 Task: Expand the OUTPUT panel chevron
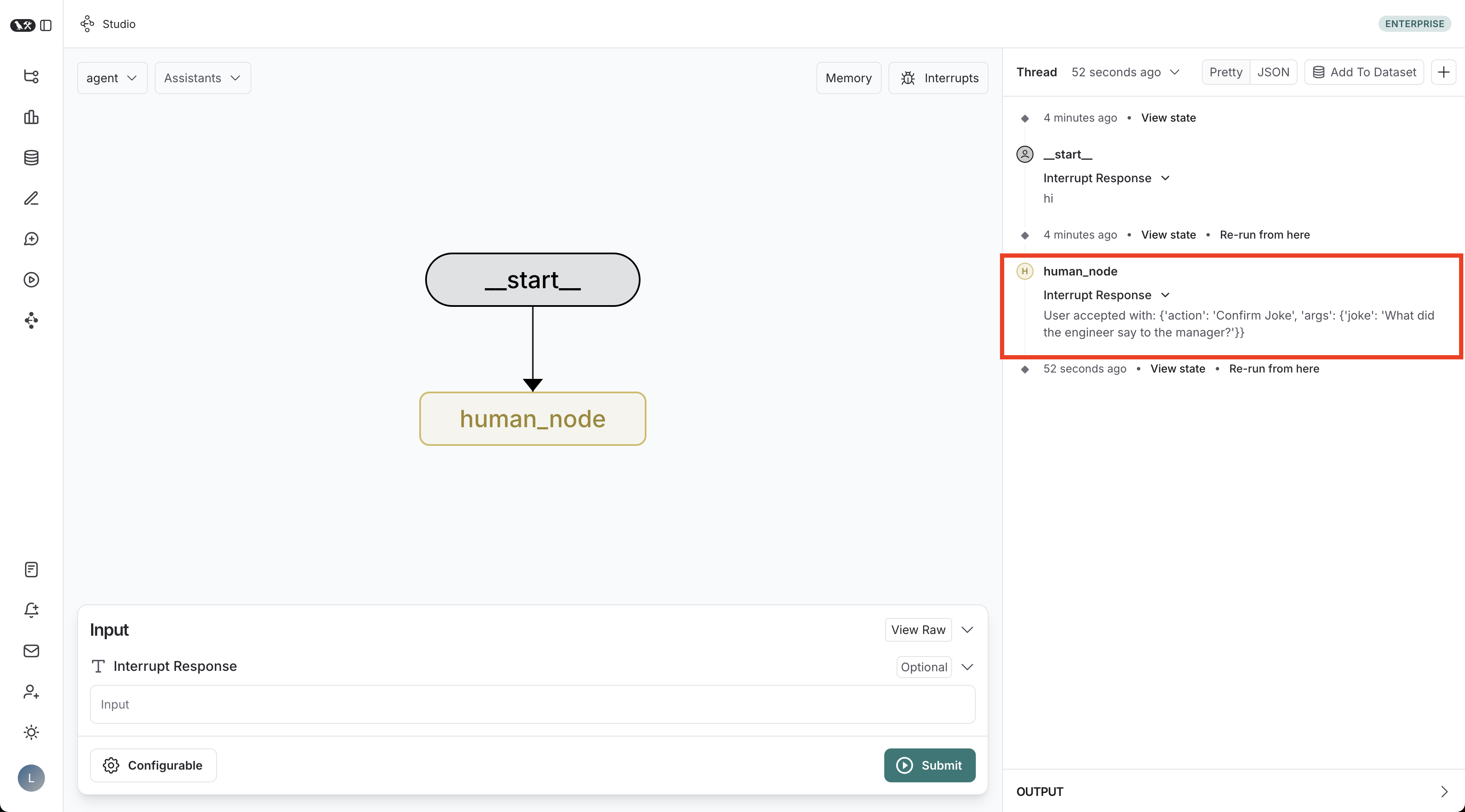pyautogui.click(x=1444, y=792)
